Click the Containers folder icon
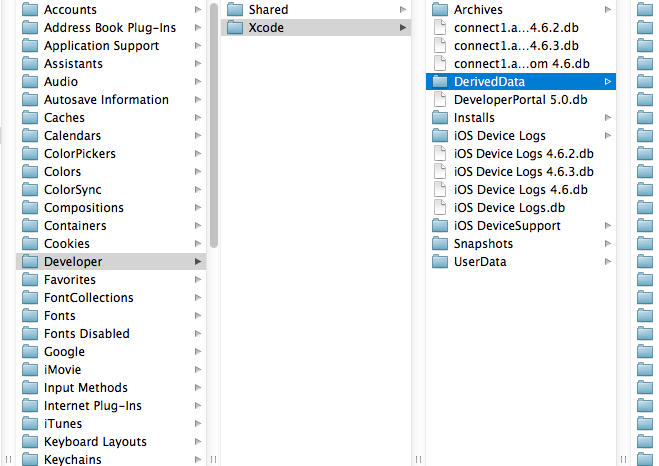 (x=30, y=226)
